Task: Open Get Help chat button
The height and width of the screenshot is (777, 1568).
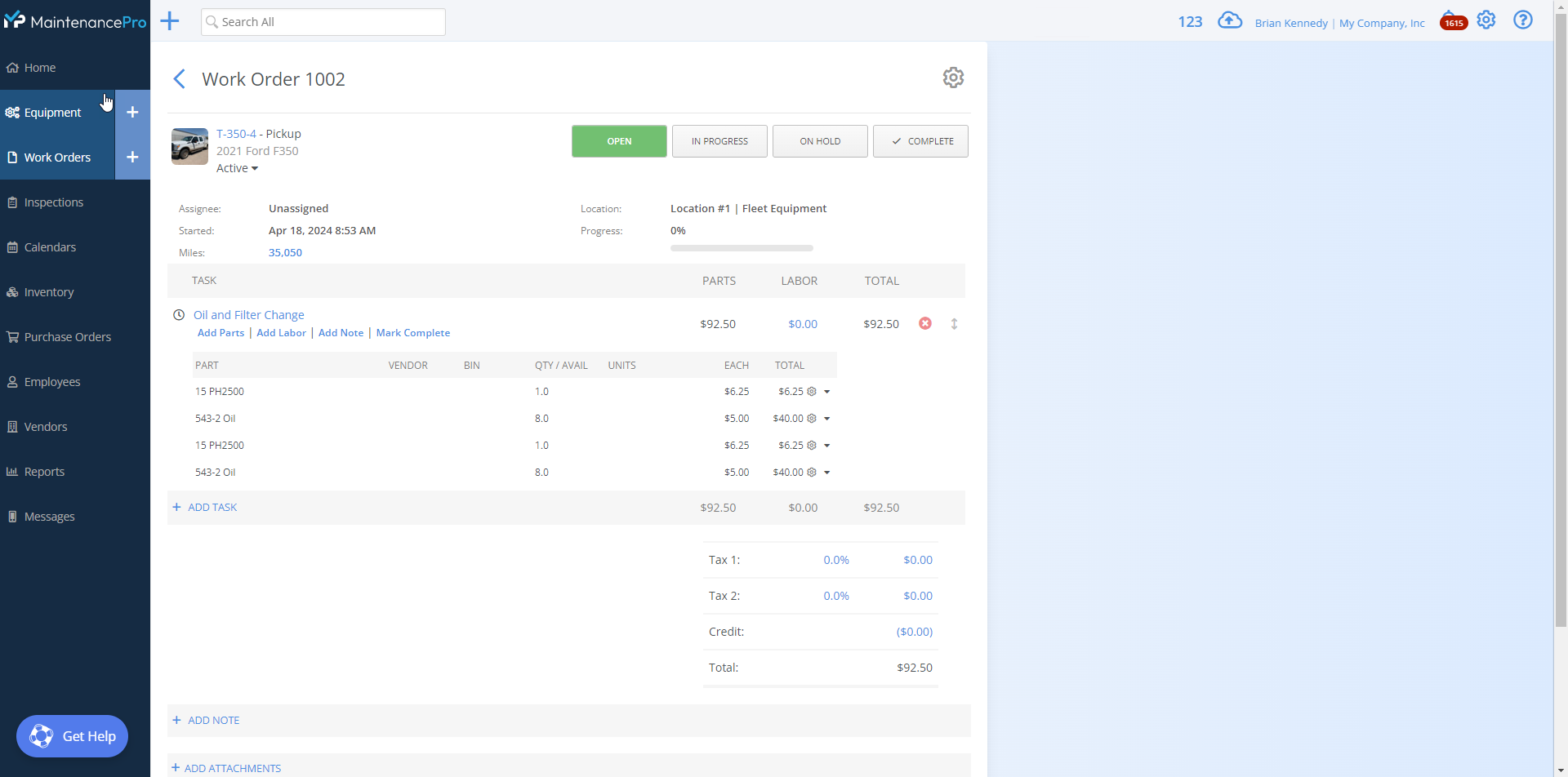Action: [72, 736]
